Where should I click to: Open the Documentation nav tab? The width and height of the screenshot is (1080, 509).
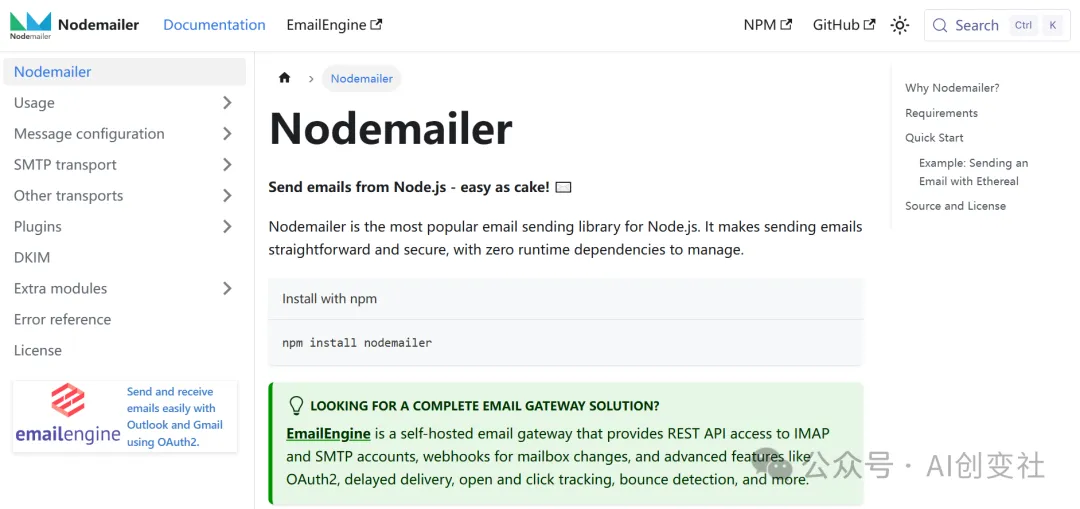214,25
